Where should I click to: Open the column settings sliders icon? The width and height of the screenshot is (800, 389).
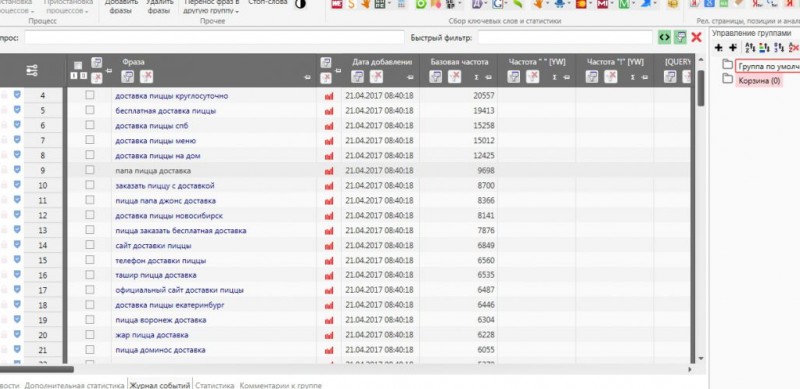(32, 70)
